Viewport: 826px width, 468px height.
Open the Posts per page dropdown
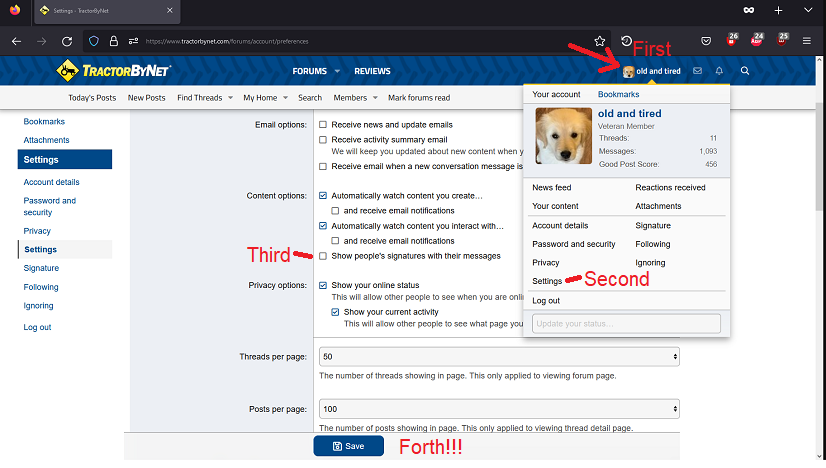(x=498, y=409)
